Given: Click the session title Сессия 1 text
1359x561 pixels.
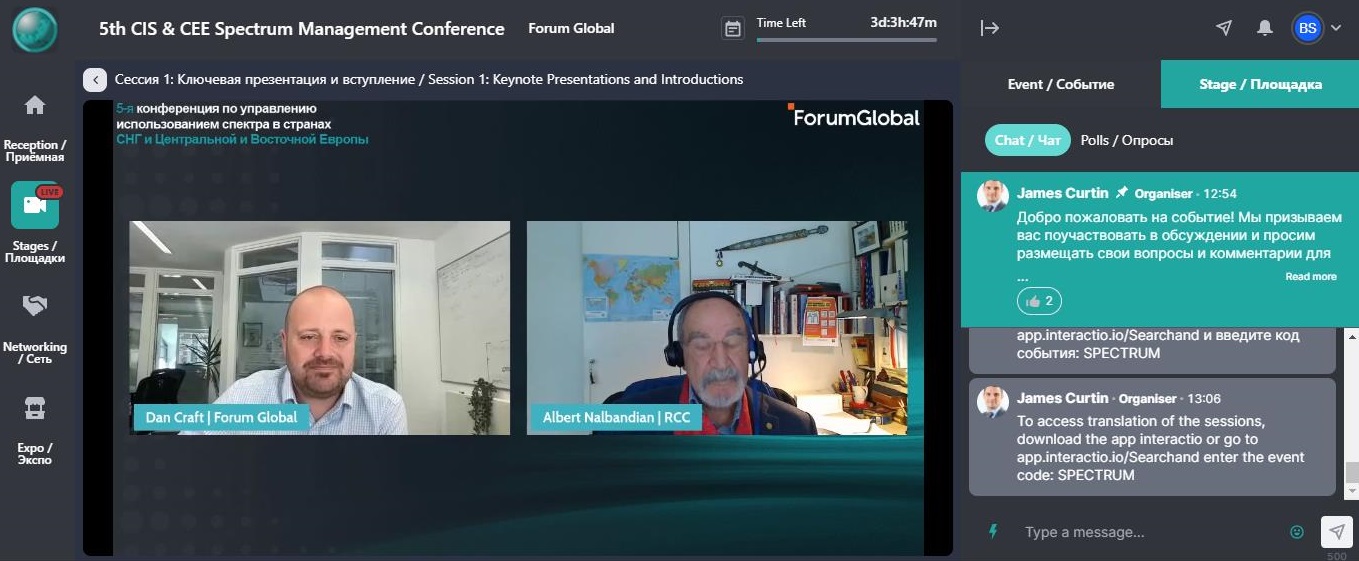Looking at the screenshot, I should (429, 80).
